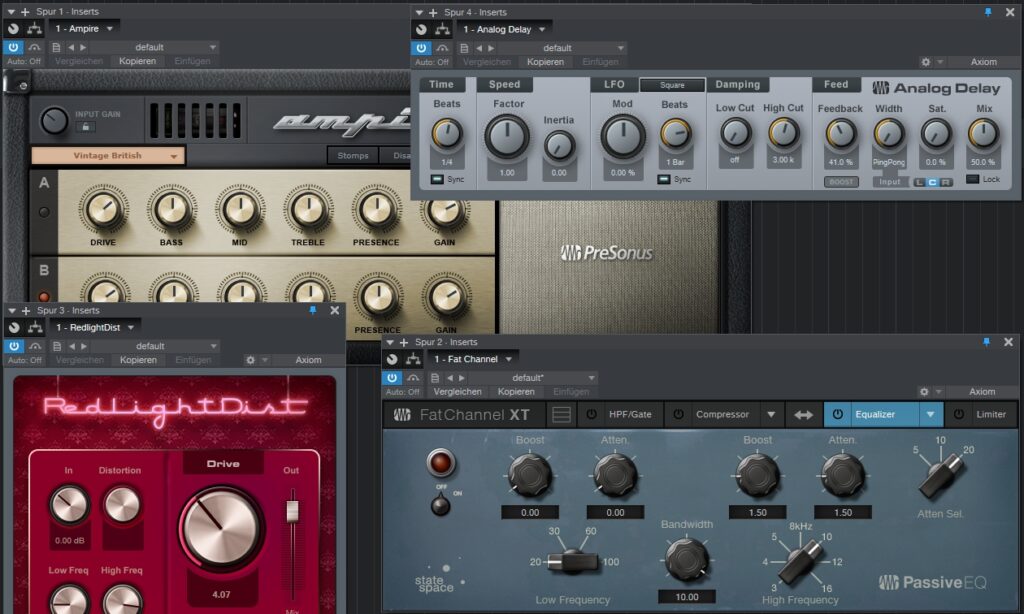Open preset file menu icon in Spur 1
The height and width of the screenshot is (614, 1024).
coord(56,47)
